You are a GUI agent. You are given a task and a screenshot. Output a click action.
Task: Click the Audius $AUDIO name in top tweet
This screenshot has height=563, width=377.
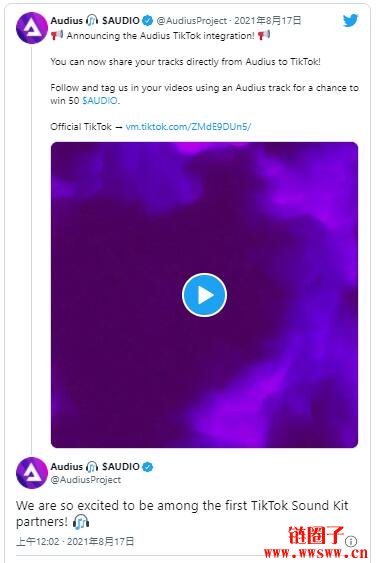click(x=95, y=21)
